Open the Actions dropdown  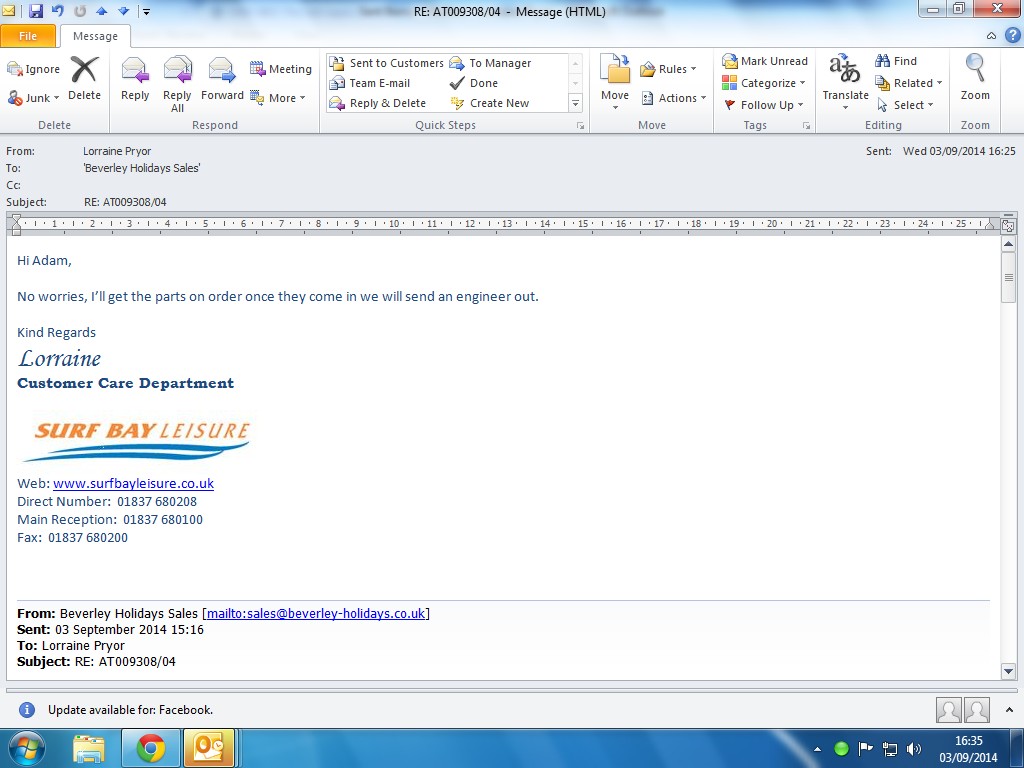click(674, 98)
